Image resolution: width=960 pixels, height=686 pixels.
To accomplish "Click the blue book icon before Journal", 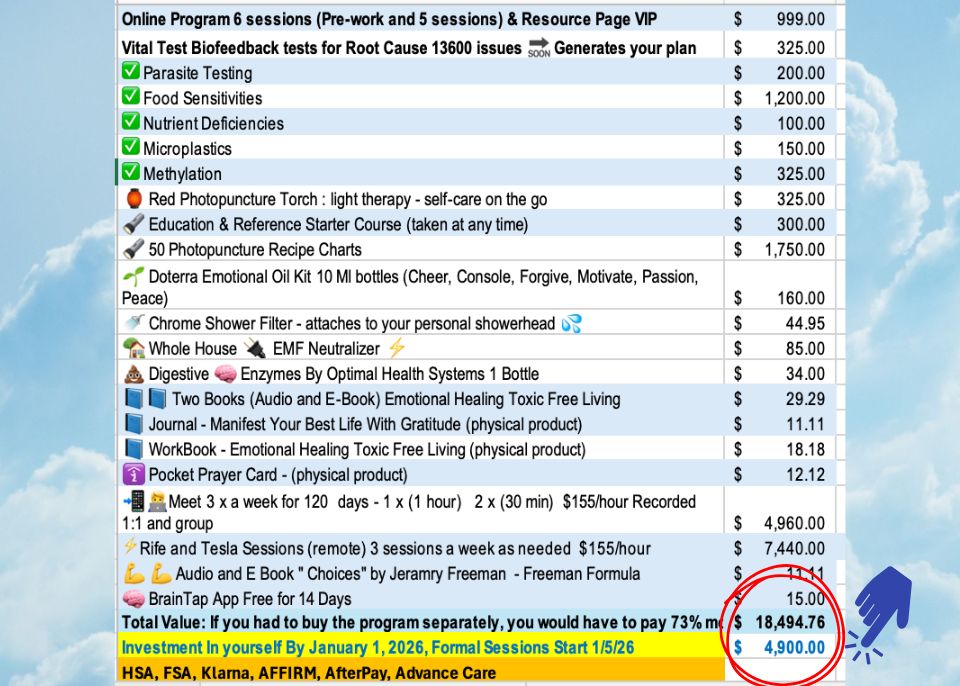I will (x=133, y=424).
